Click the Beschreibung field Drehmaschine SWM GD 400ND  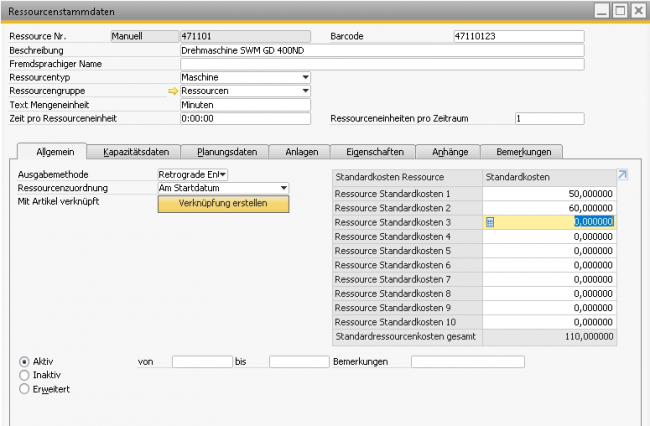click(382, 51)
